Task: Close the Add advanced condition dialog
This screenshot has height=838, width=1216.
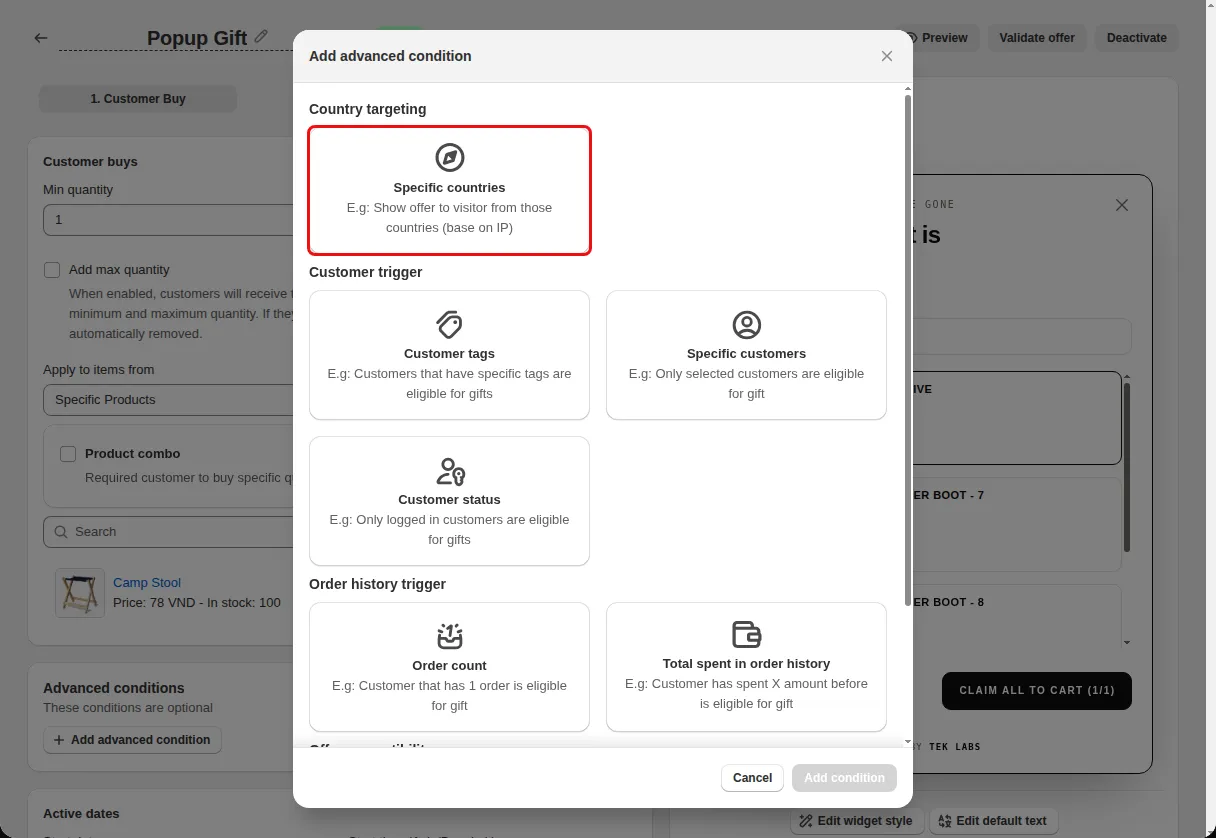Action: (886, 56)
